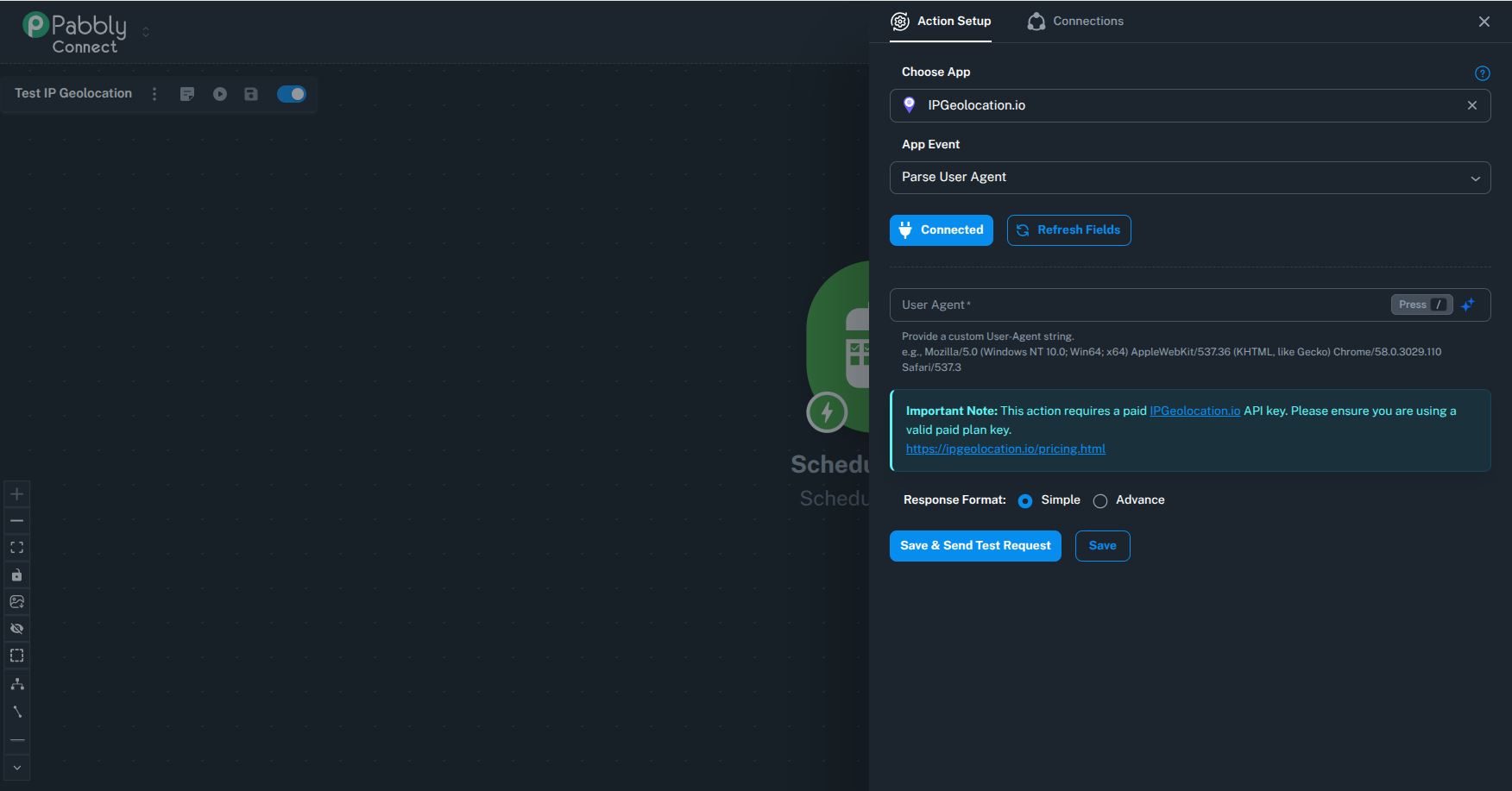Click the Connected button
Screen dimensions: 1512x791
pyautogui.click(x=942, y=230)
